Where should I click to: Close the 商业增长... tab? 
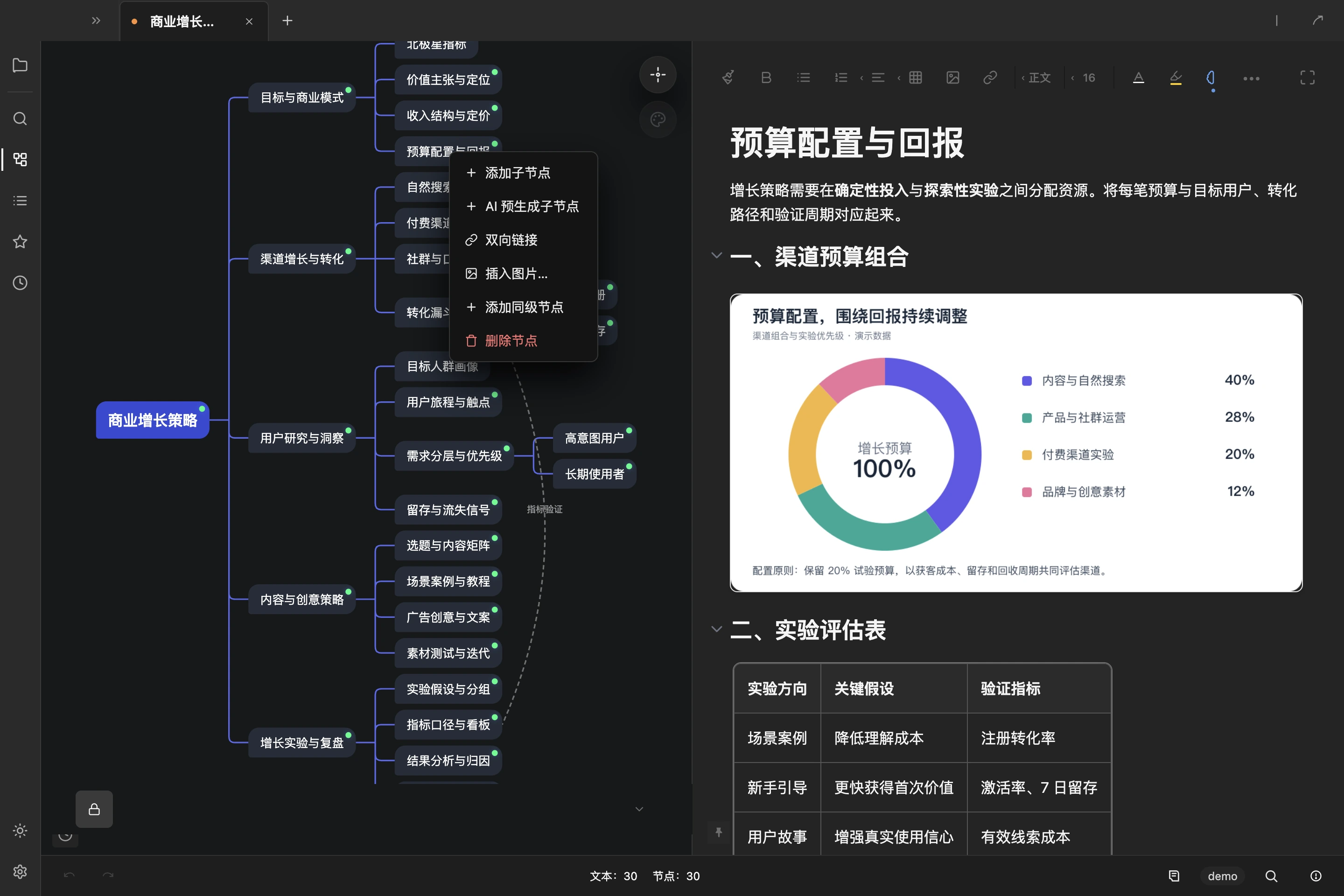tap(249, 22)
